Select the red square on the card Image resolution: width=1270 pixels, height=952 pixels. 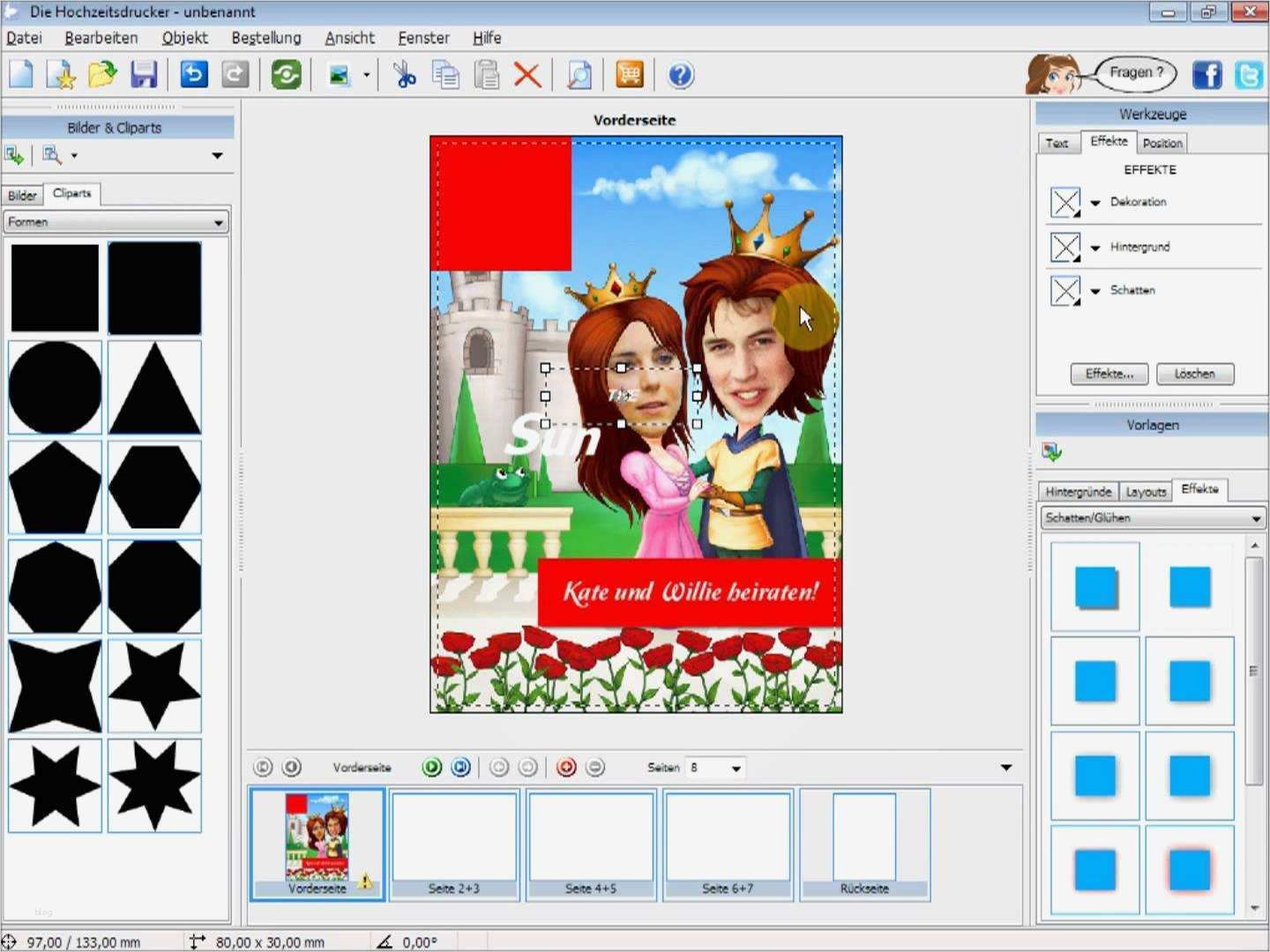point(500,205)
